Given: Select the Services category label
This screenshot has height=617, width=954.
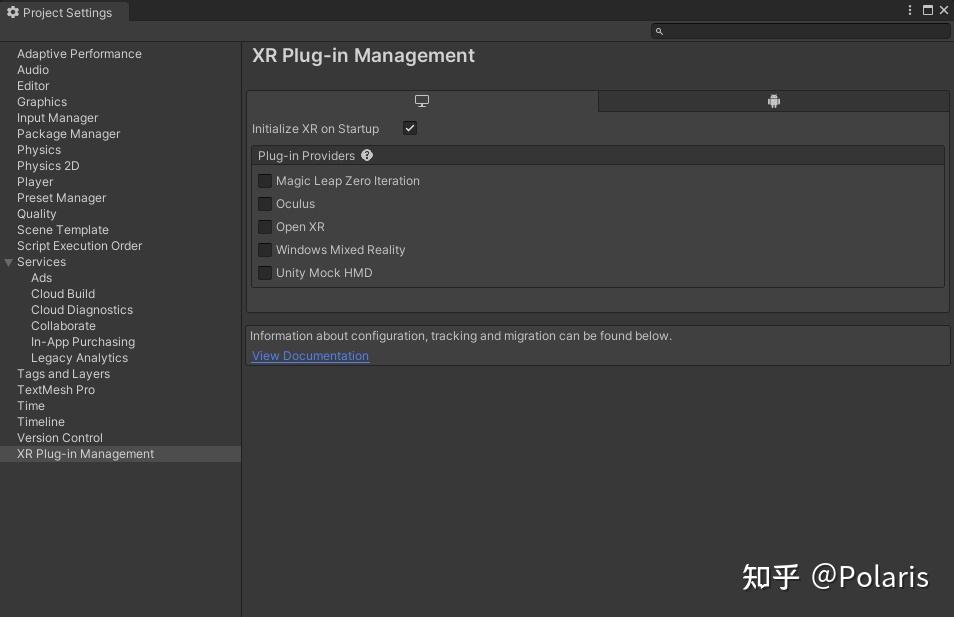Looking at the screenshot, I should click(x=41, y=262).
